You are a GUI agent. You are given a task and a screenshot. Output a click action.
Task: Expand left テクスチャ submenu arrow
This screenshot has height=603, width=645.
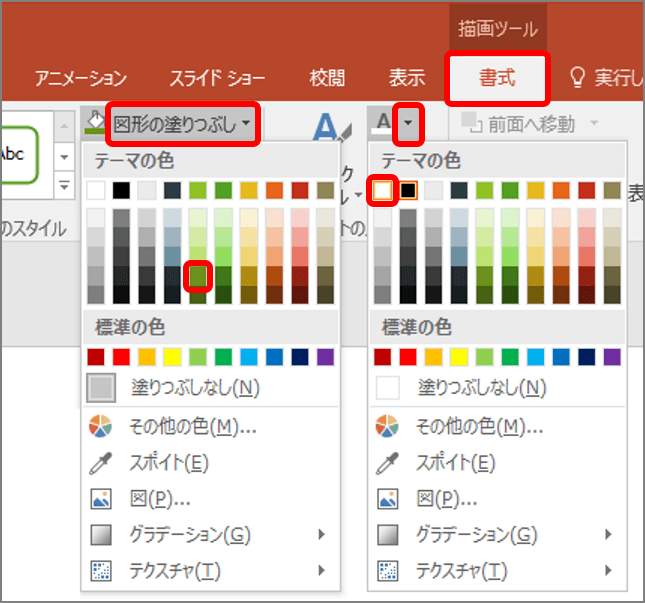coord(322,570)
